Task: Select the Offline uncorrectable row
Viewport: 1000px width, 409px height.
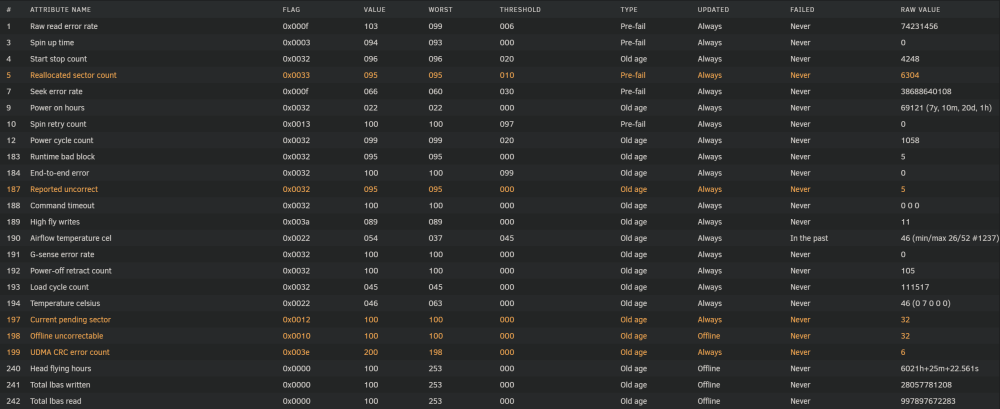Action: 500,336
